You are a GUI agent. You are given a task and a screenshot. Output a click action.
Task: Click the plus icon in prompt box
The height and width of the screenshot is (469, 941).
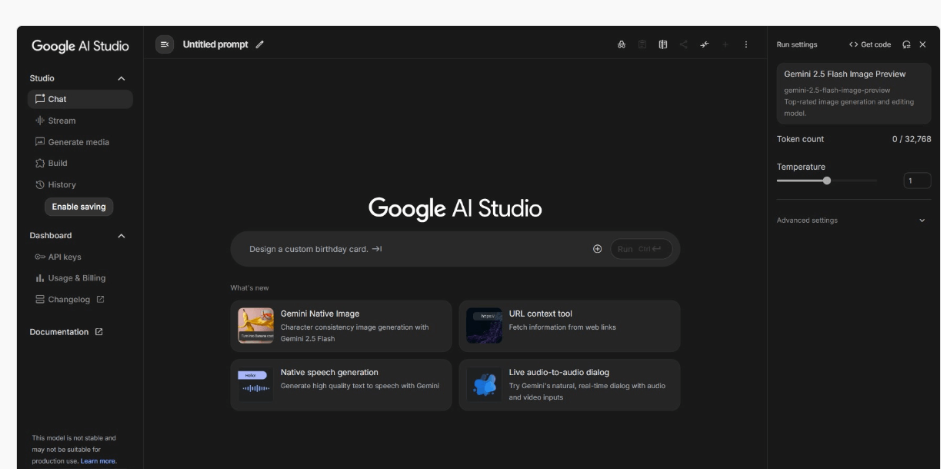(597, 249)
